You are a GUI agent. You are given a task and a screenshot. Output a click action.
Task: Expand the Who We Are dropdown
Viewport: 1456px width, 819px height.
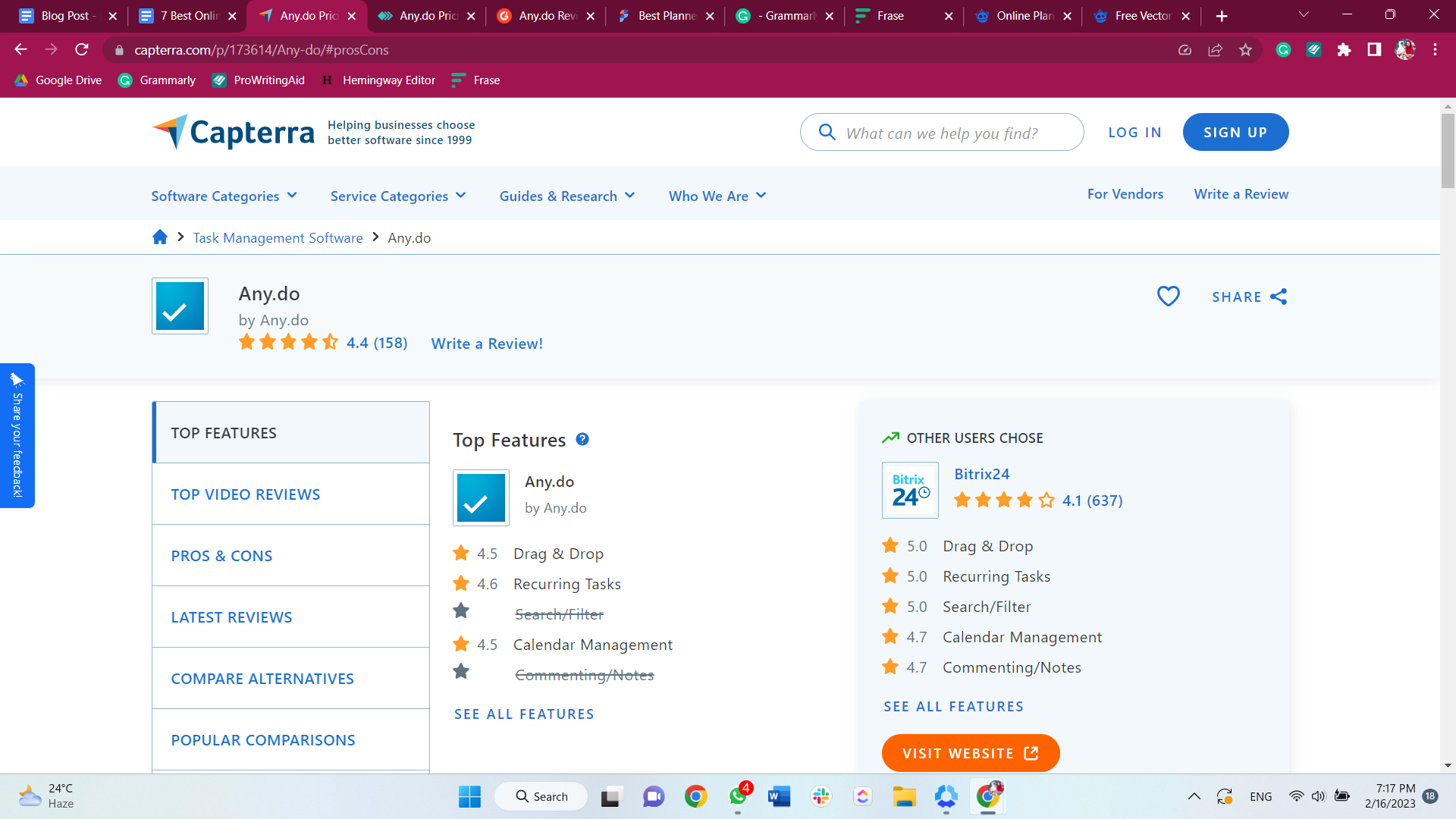[717, 196]
